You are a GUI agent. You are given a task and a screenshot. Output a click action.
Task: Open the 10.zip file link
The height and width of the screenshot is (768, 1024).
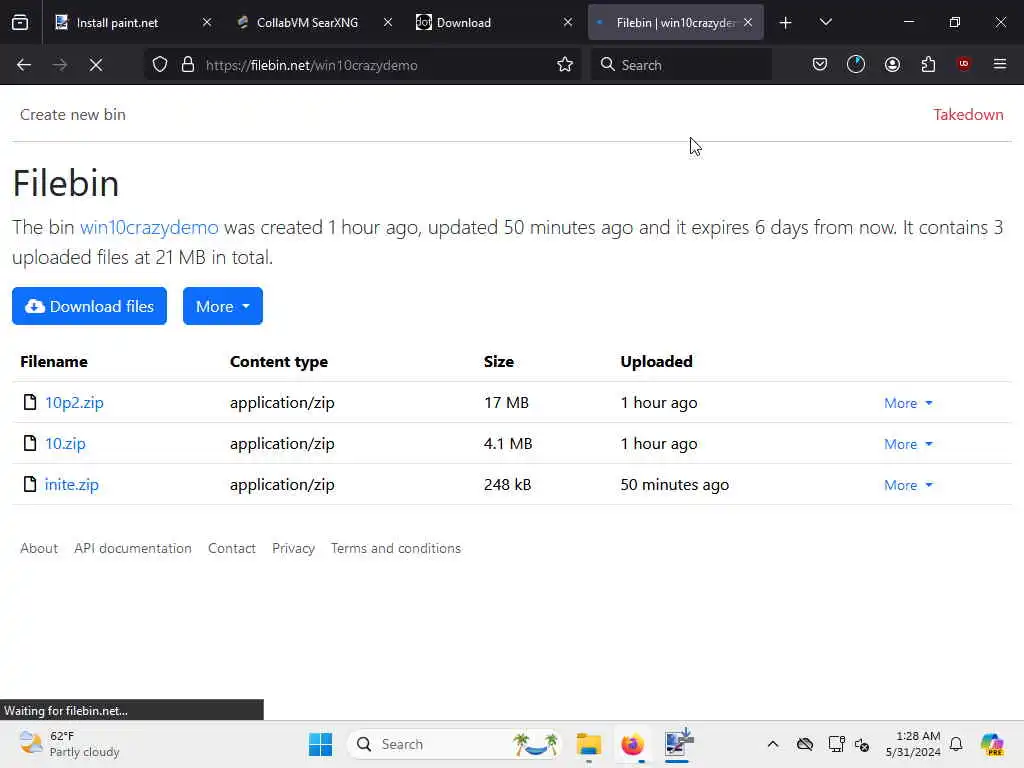coord(65,443)
